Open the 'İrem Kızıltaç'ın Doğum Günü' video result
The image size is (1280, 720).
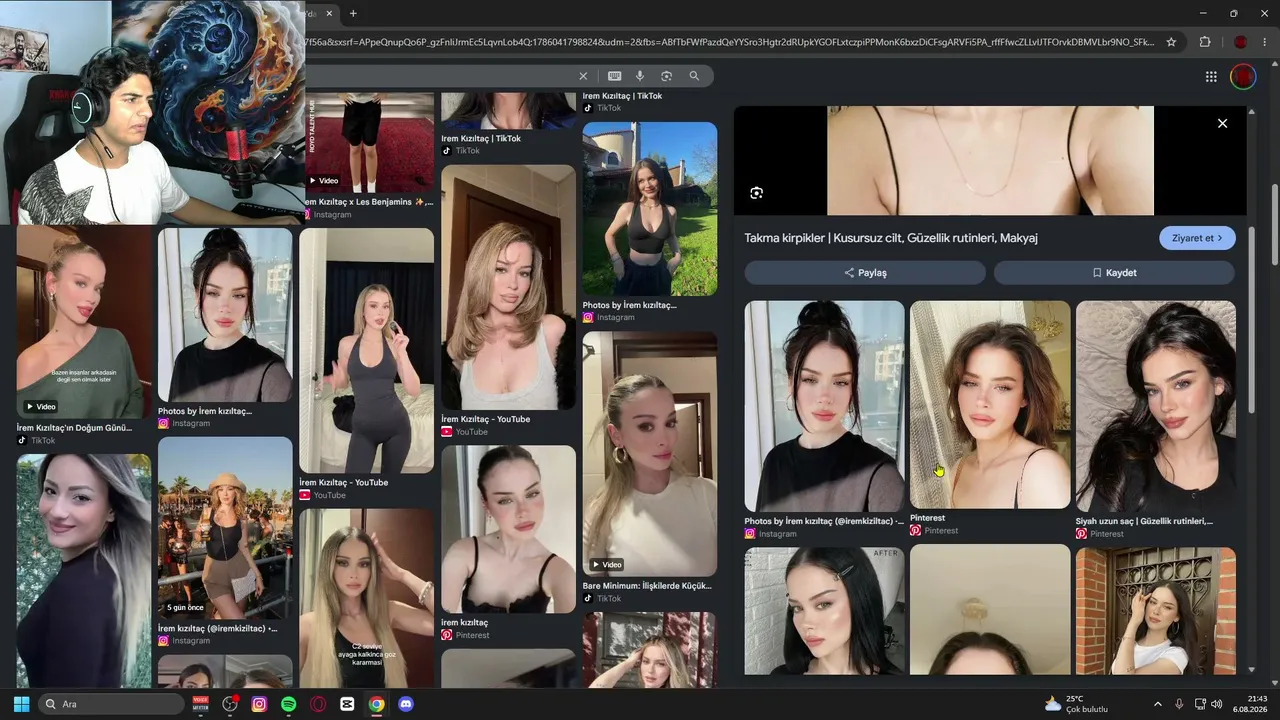pyautogui.click(x=84, y=322)
